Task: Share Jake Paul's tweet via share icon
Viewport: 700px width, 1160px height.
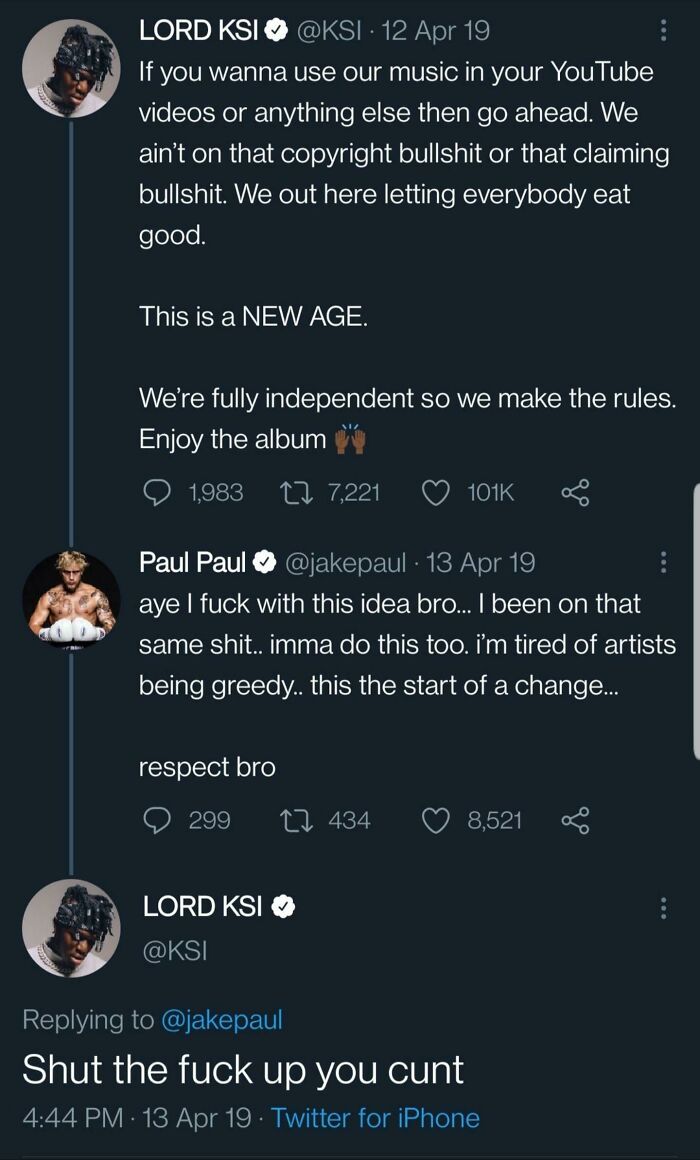Action: tap(575, 820)
